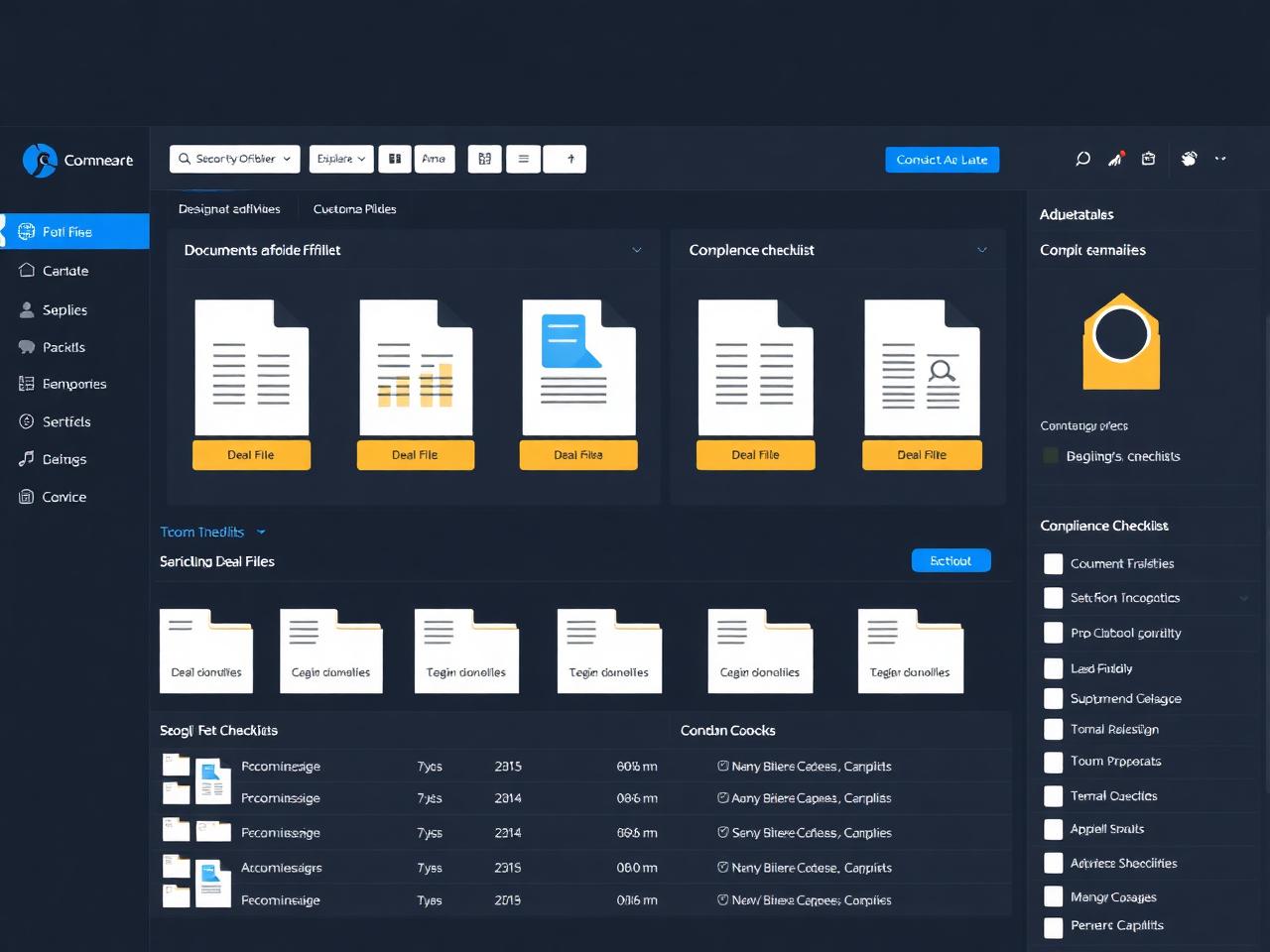
Task: Open the first Cegin donolles folder
Action: (x=331, y=651)
